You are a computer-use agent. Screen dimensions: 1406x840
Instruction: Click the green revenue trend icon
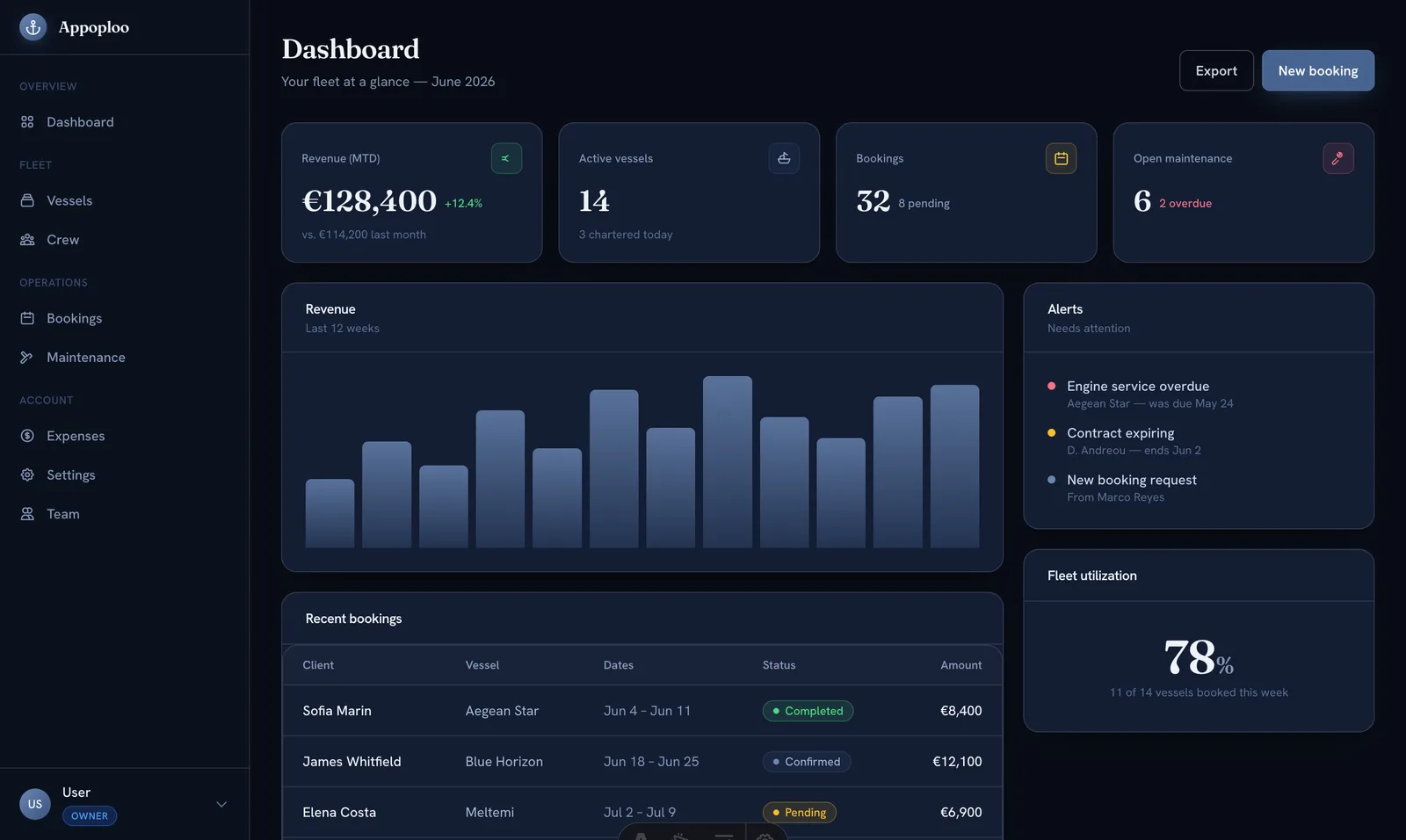pos(506,158)
